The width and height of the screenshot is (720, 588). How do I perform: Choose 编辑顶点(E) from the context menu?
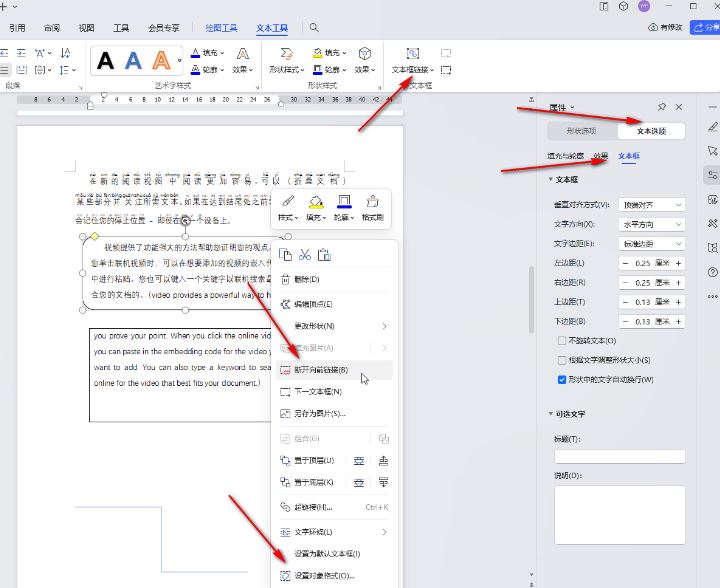click(x=334, y=304)
